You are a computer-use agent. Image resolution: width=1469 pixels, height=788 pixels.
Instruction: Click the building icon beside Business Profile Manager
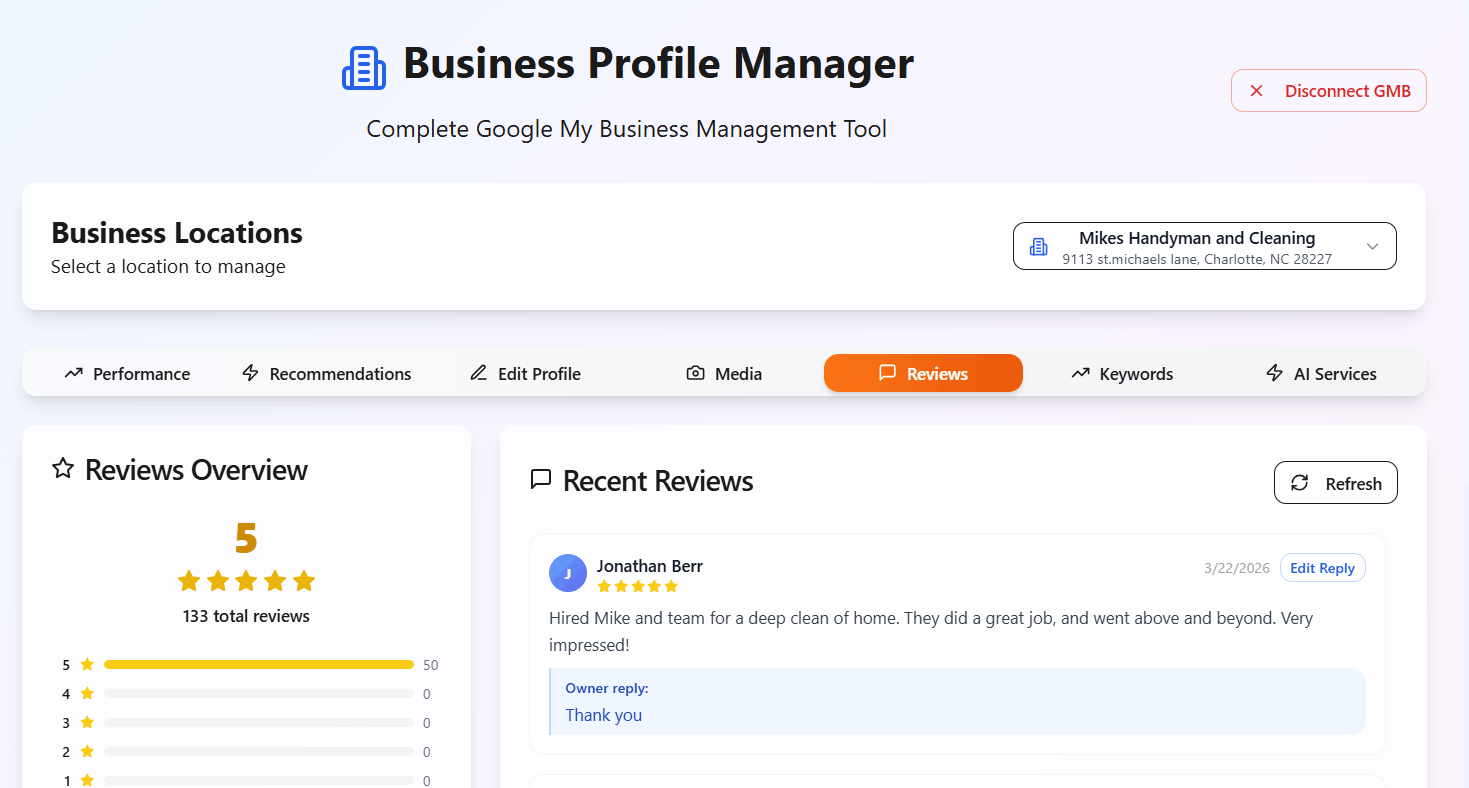click(363, 66)
